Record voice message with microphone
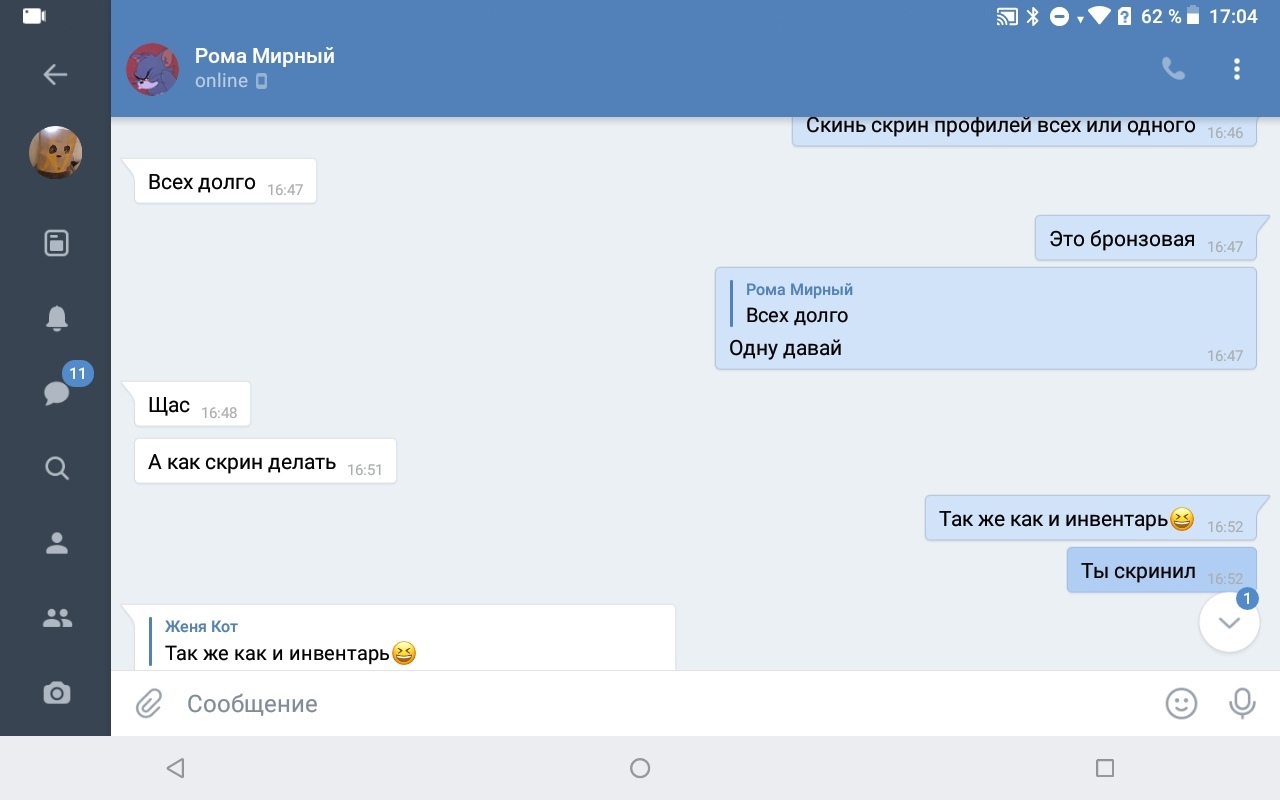Image resolution: width=1280 pixels, height=800 pixels. [x=1242, y=704]
